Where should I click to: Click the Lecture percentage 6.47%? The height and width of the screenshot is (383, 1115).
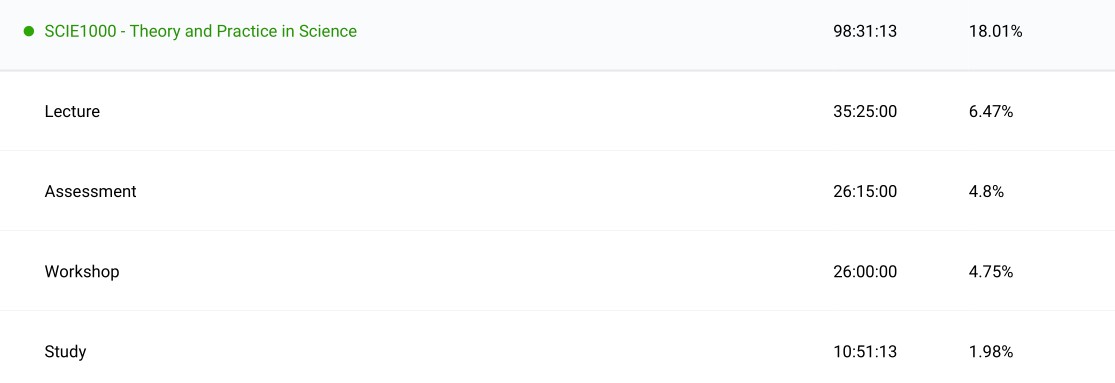pos(991,112)
